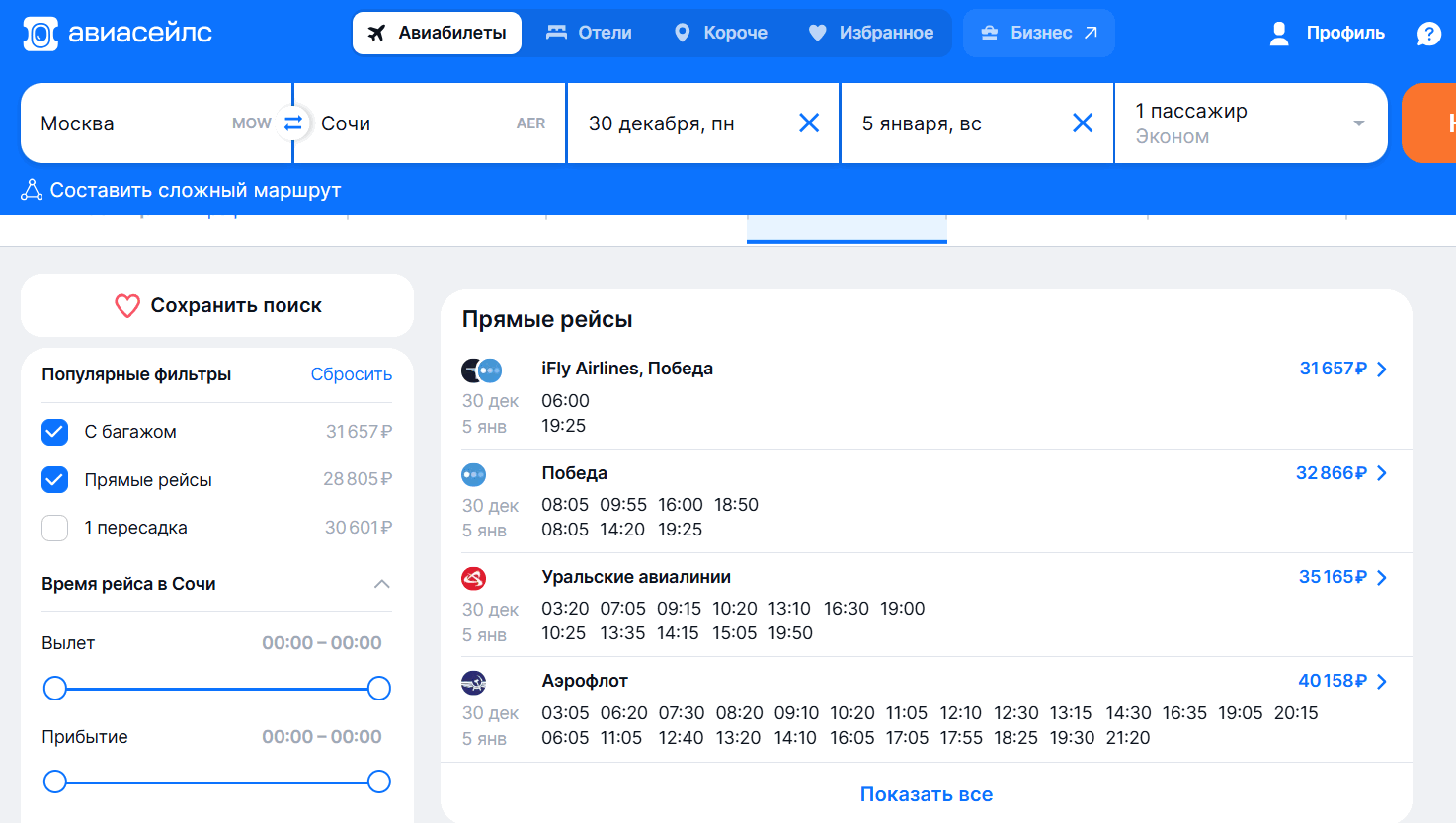Open the Короче tab
Viewport: 1456px width, 823px height.
[720, 33]
